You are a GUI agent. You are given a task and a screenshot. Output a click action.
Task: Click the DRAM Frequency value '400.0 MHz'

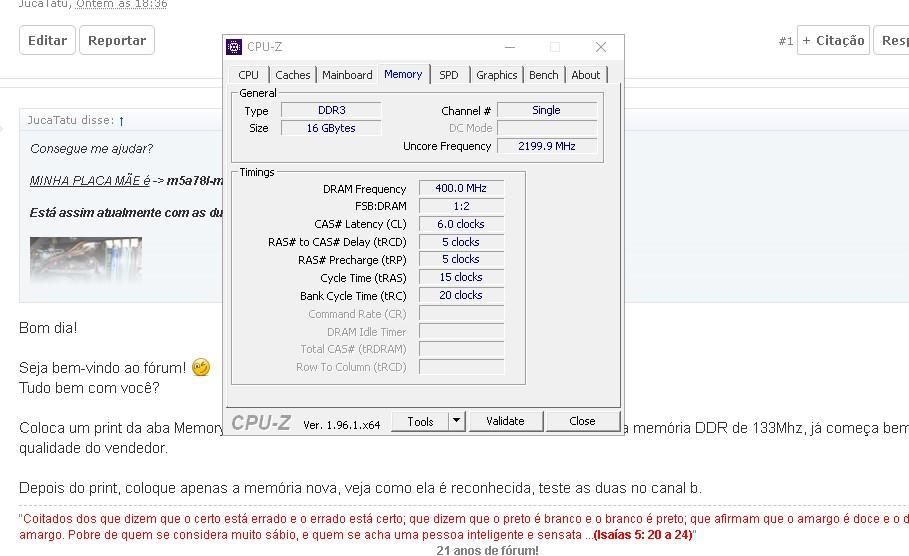461,188
